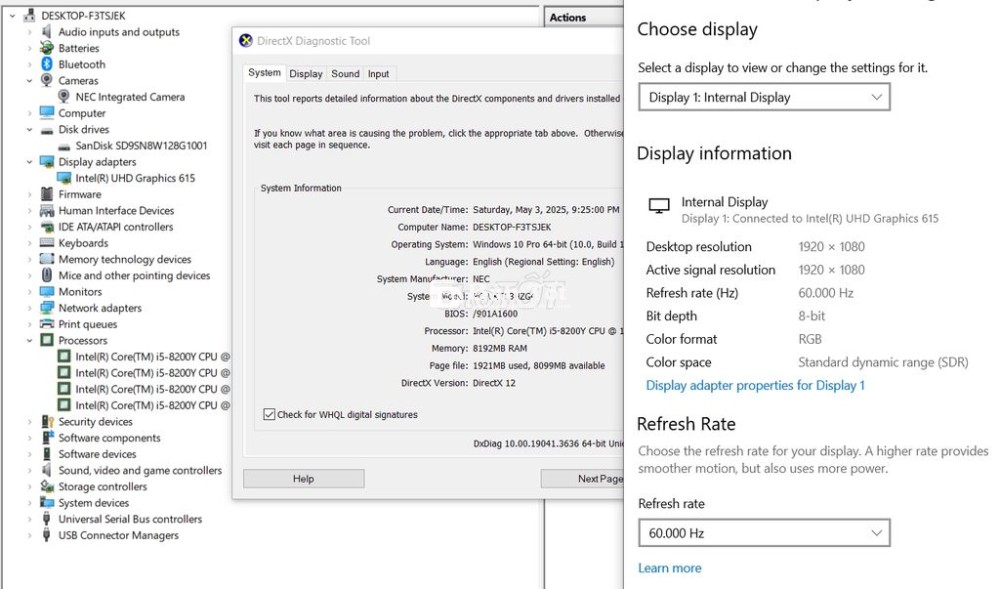Click the Print queues printer icon
The height and width of the screenshot is (589, 1000).
click(47, 324)
